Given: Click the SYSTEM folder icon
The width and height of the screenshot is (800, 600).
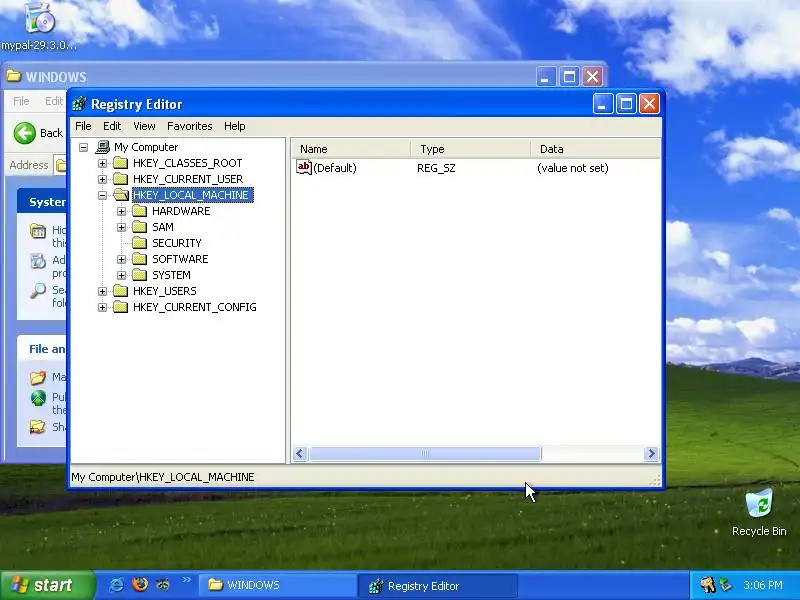Looking at the screenshot, I should pos(139,275).
